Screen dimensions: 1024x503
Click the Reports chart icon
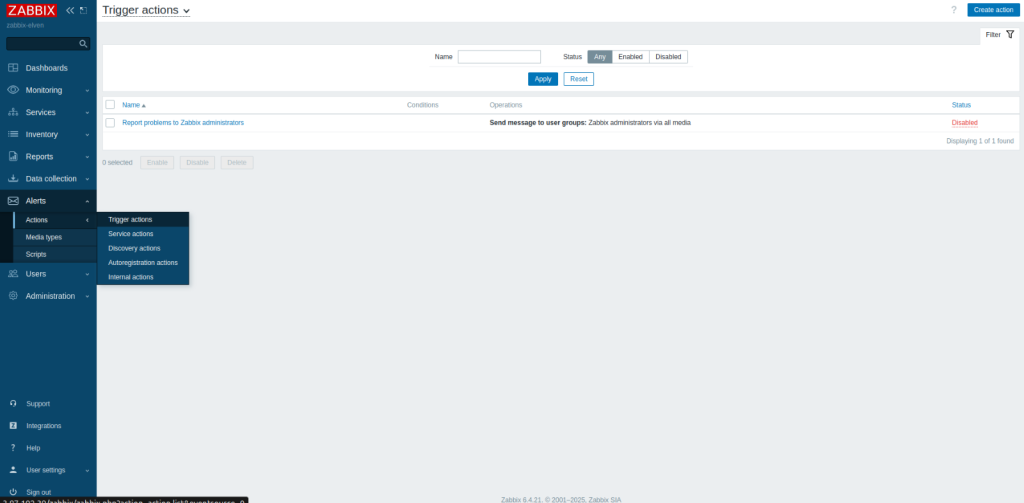[x=13, y=157]
